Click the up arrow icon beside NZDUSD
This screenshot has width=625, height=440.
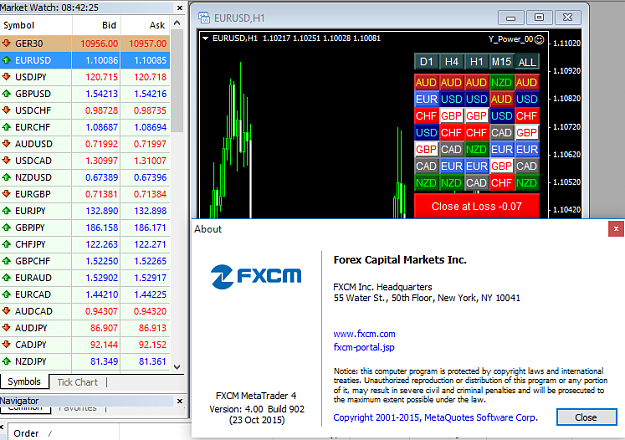pos(6,177)
